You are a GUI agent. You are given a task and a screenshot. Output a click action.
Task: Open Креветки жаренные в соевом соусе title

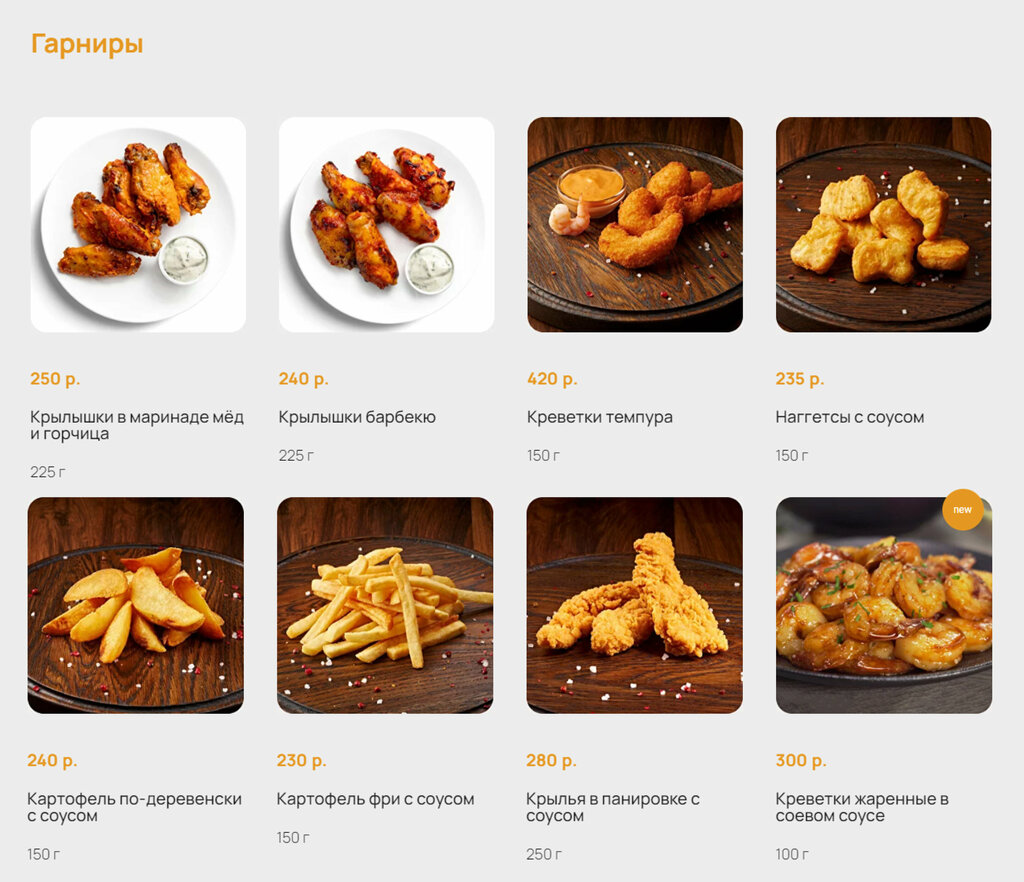click(x=862, y=807)
